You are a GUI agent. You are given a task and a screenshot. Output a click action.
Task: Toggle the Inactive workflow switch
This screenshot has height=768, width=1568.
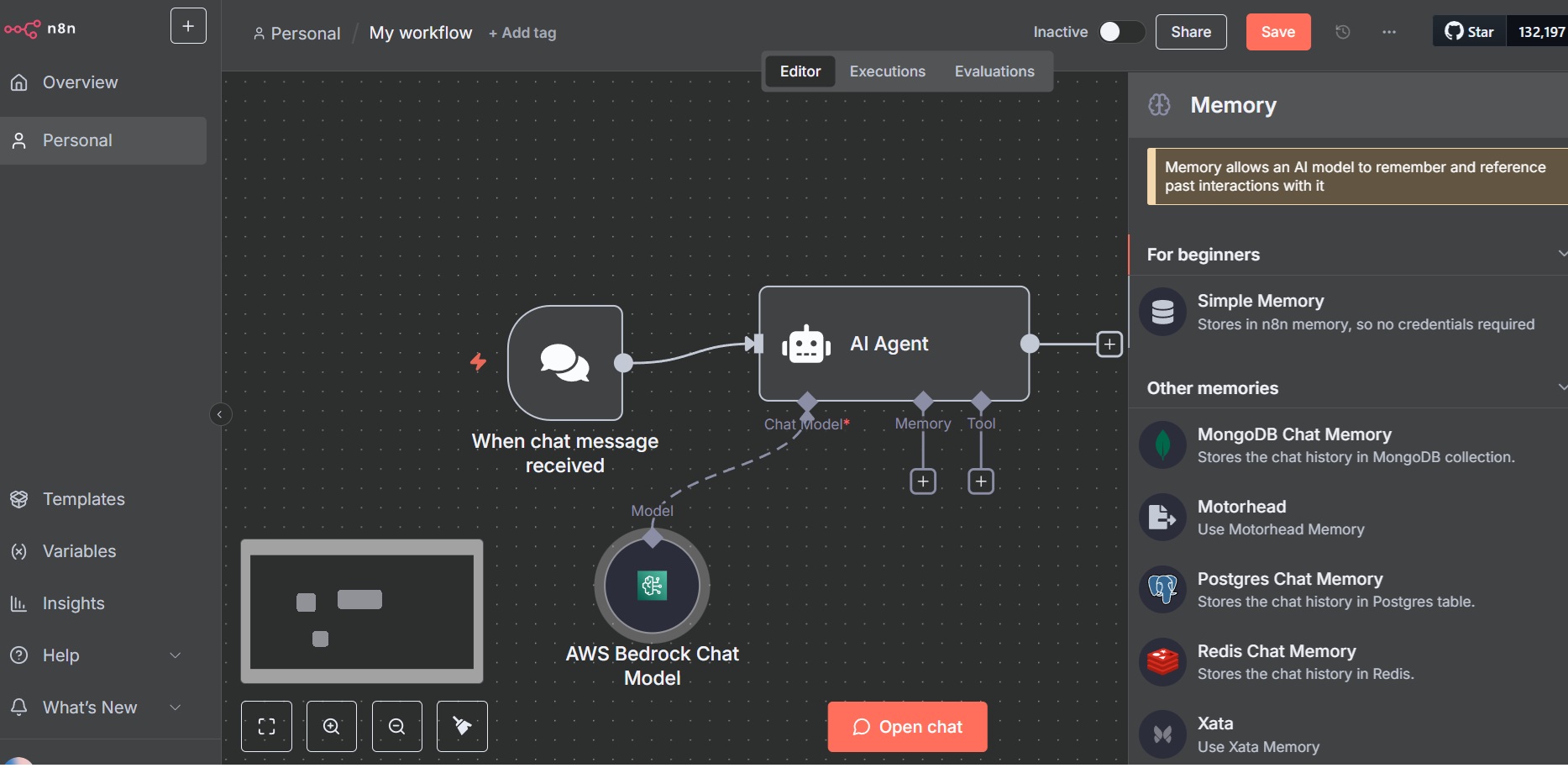(x=1122, y=32)
